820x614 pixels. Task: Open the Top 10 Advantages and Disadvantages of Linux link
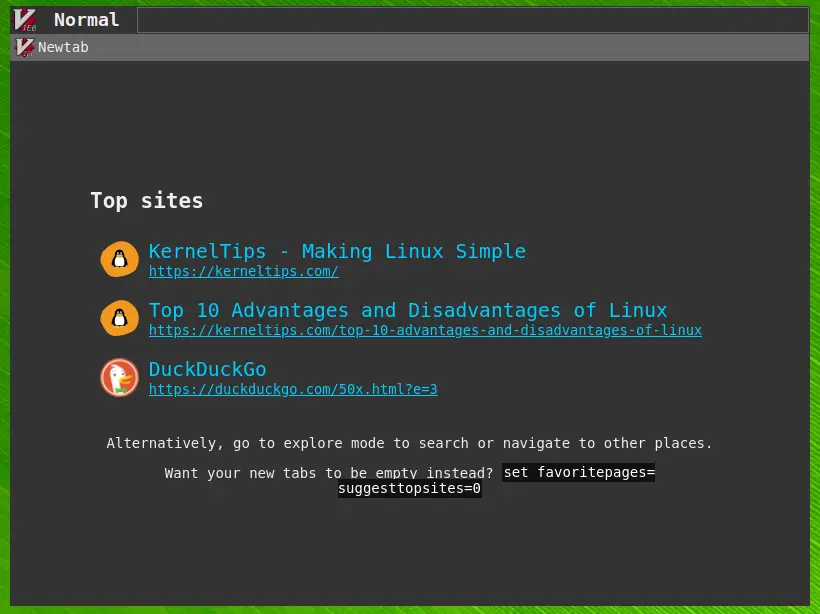408,310
